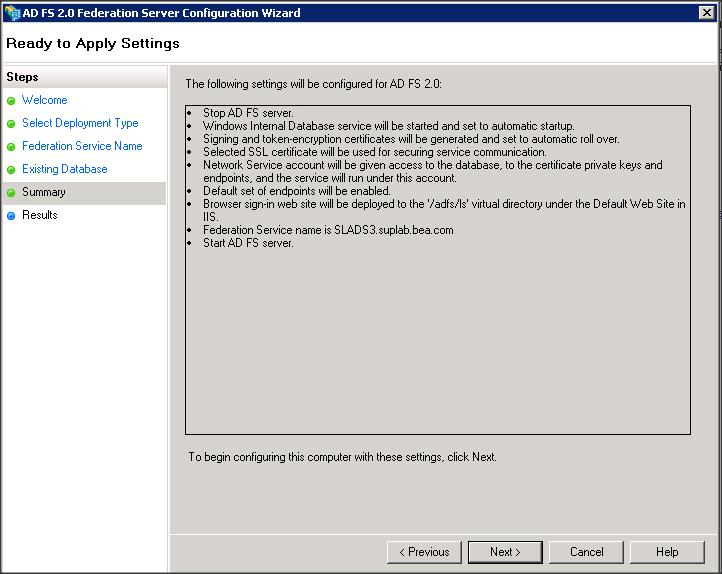
Task: Click the Windows Internal Database service line
Action: 389,126
